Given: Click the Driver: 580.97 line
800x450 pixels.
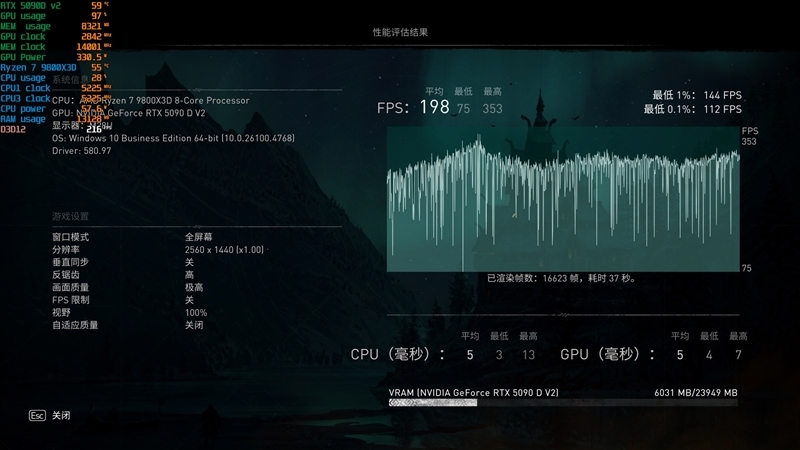Looking at the screenshot, I should point(82,151).
